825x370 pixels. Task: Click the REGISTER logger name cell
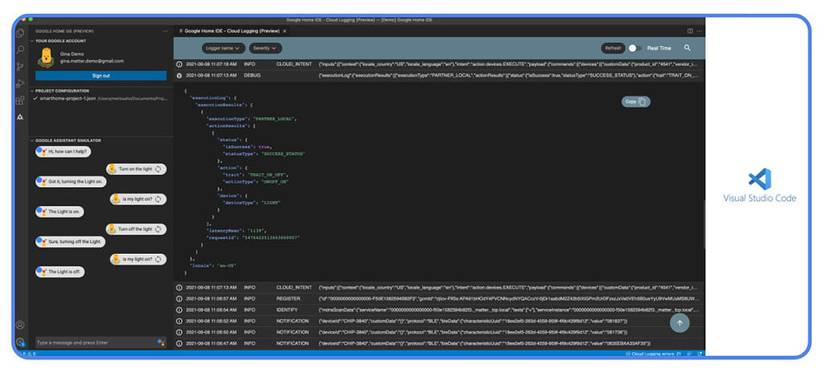[x=287, y=298]
